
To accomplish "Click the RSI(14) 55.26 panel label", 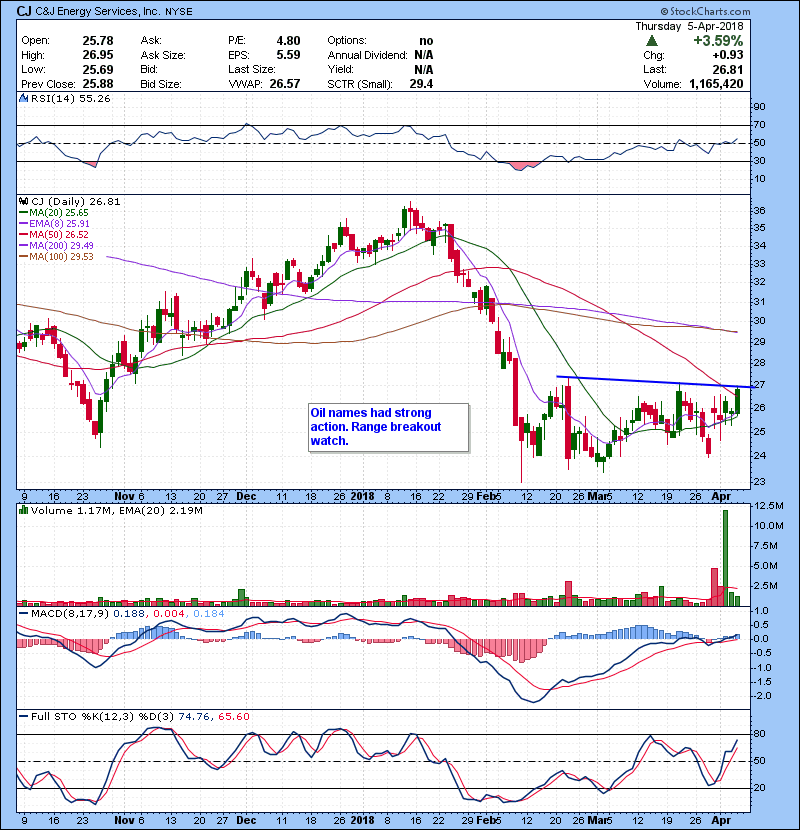I will [70, 98].
